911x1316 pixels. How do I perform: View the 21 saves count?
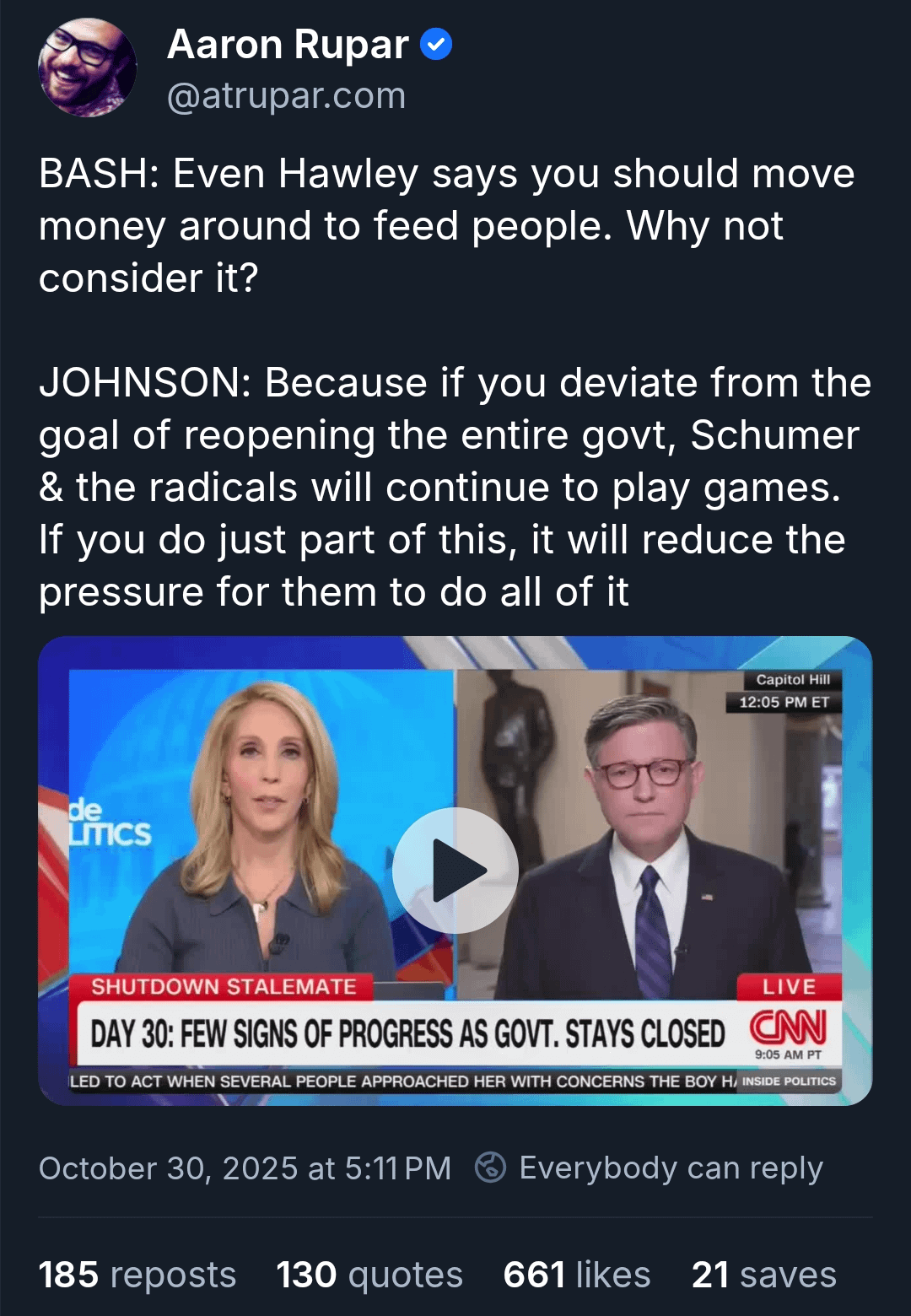click(764, 1275)
